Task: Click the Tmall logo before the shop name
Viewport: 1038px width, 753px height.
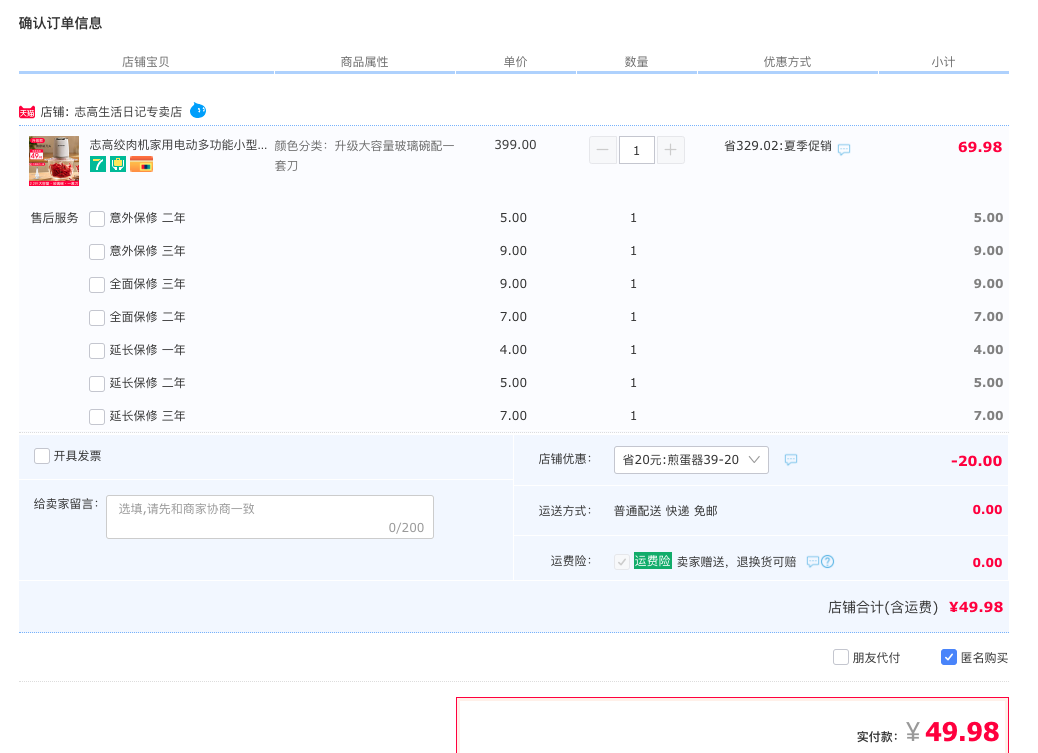Action: 27,113
